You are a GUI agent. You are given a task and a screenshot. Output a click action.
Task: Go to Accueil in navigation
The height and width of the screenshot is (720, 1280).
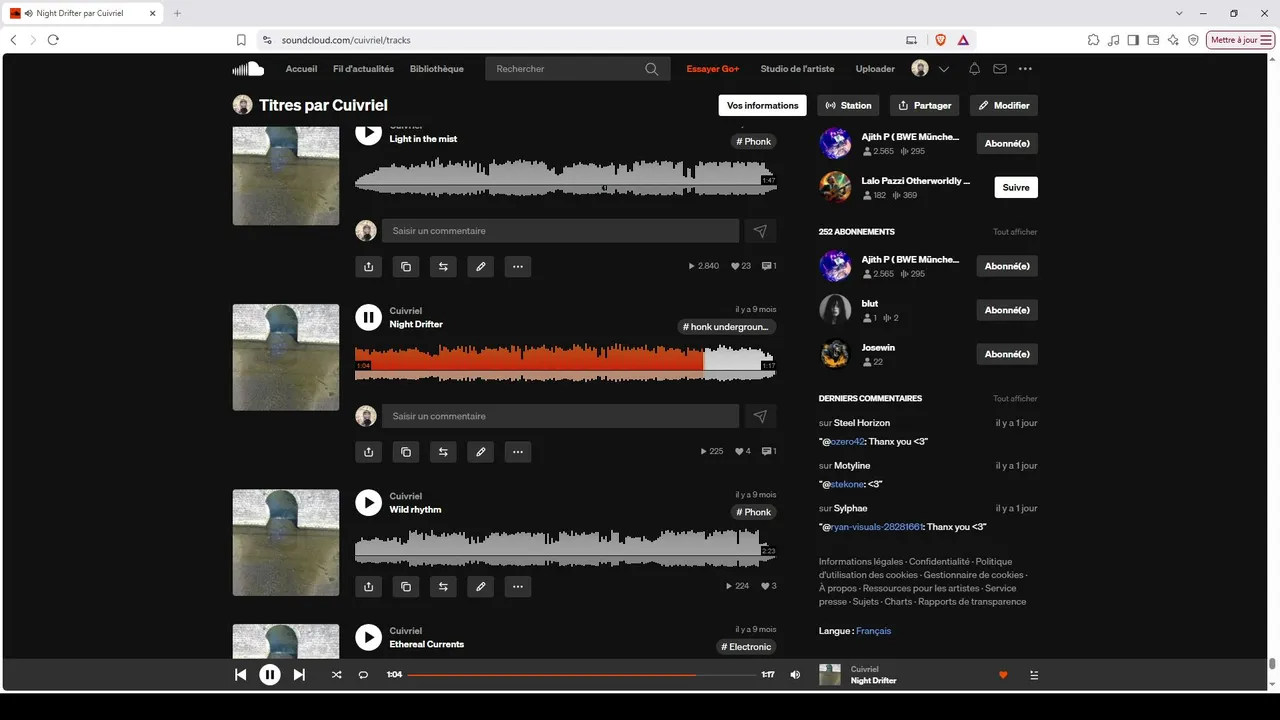tap(301, 69)
